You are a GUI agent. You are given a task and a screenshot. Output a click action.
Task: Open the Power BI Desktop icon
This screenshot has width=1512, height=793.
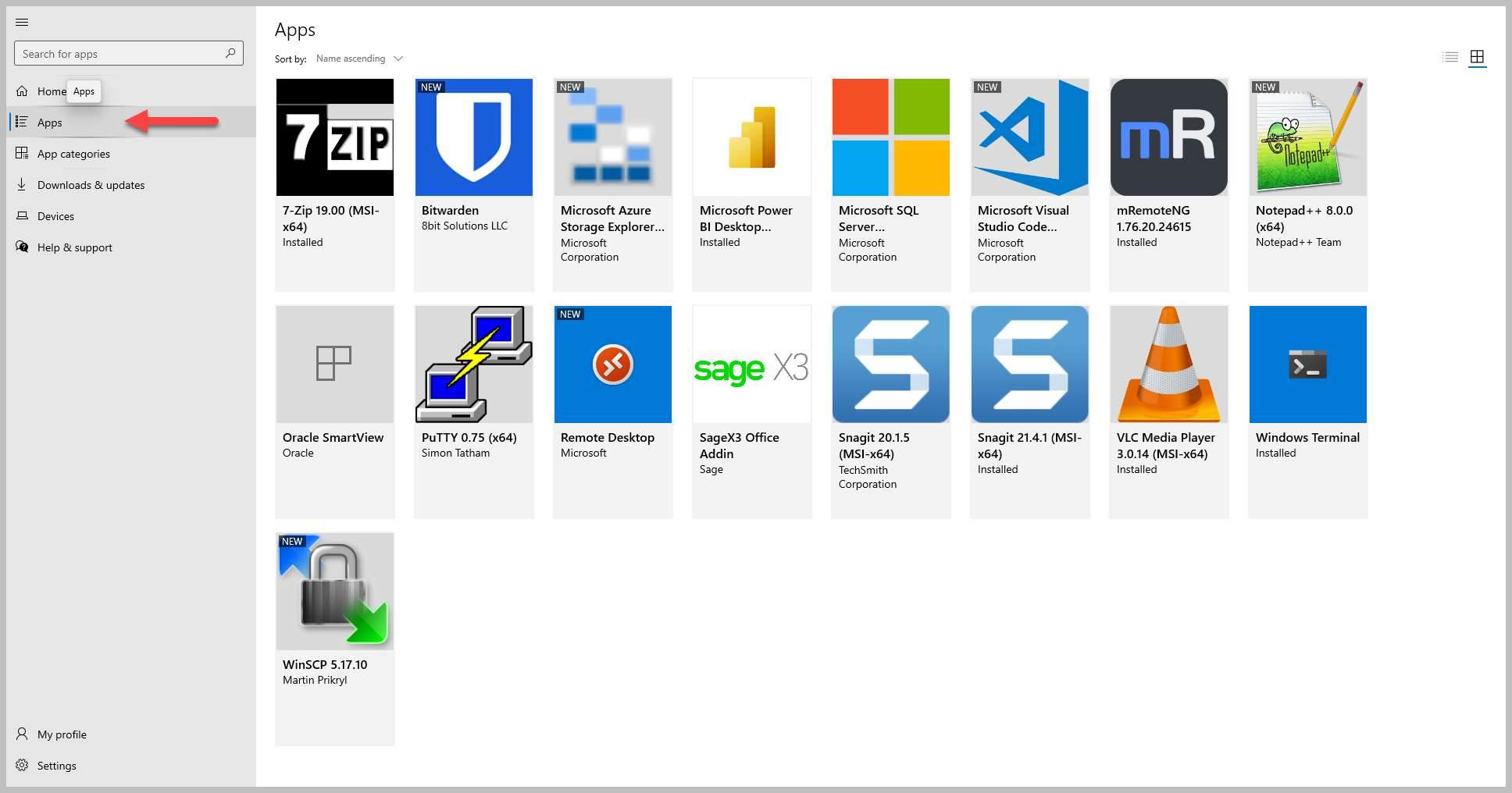point(752,137)
